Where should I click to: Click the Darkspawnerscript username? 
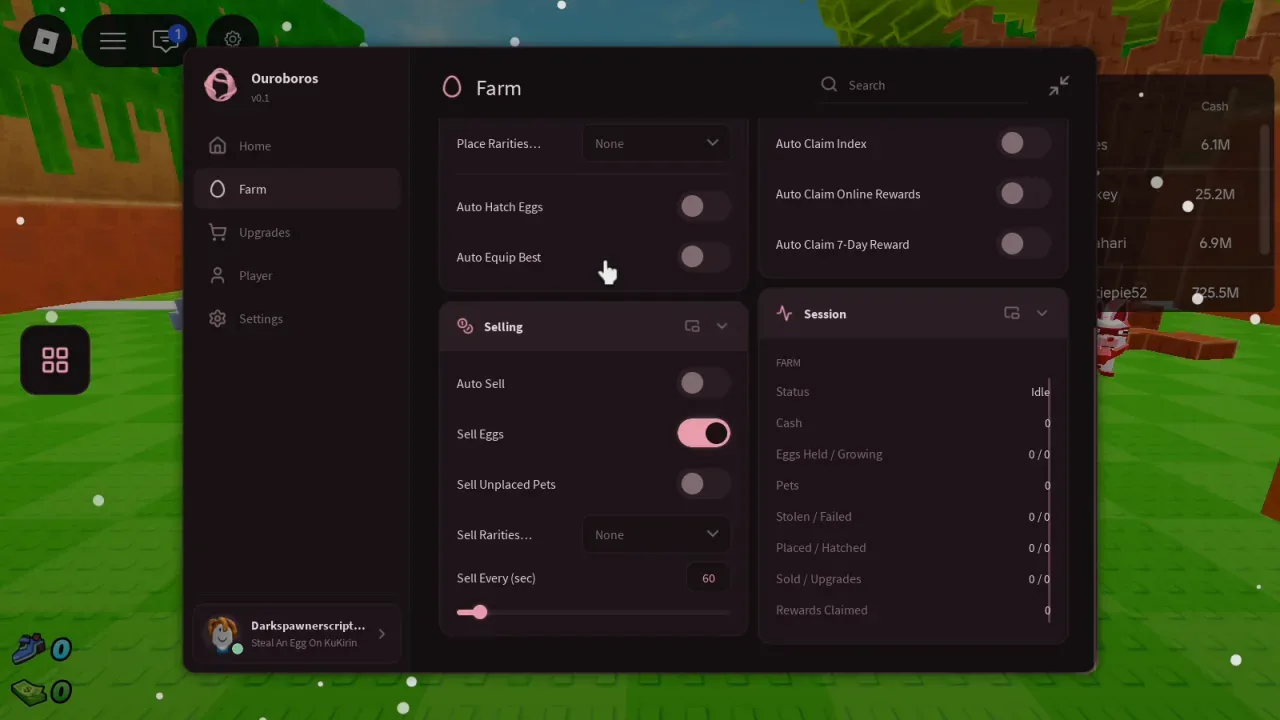click(308, 626)
